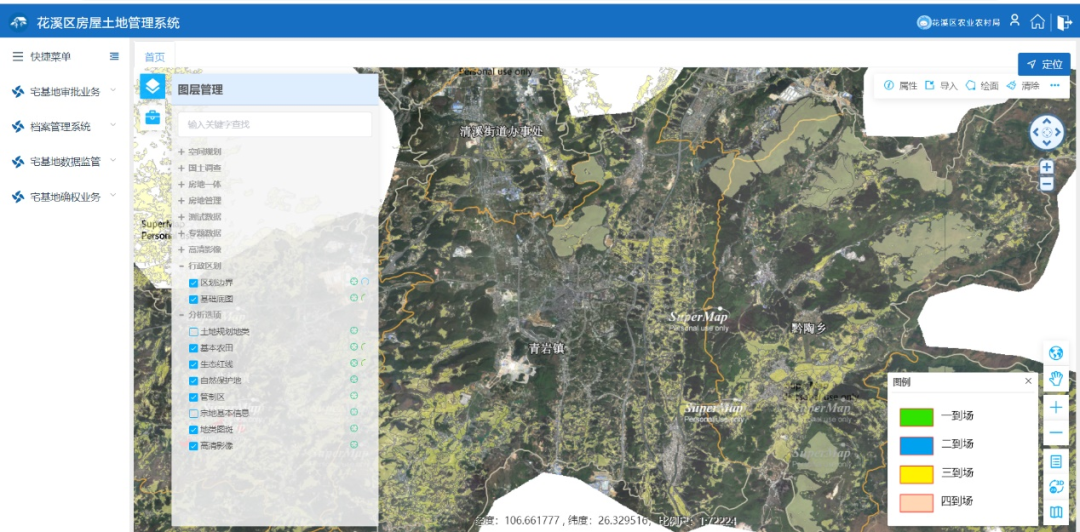Click the layer keyword search field
Image resolution: width=1080 pixels, height=532 pixels.
point(274,124)
